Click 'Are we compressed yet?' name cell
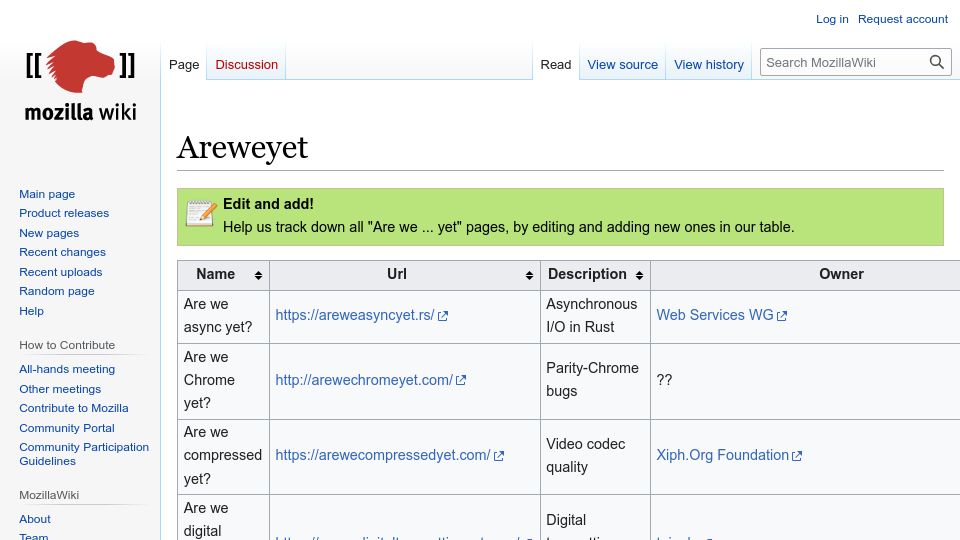 tap(223, 456)
